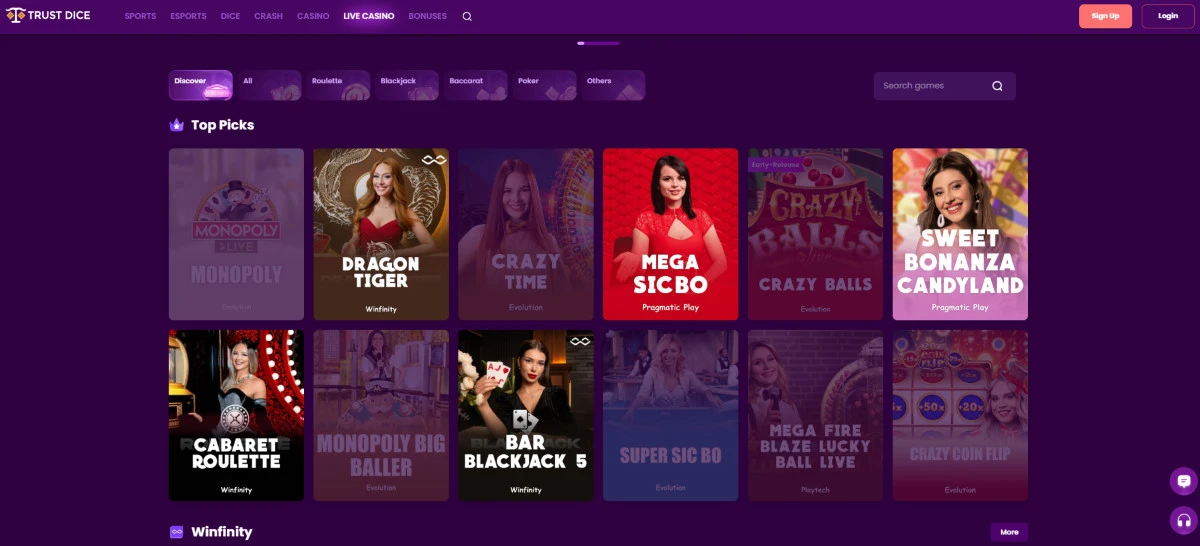Click the banner carousel indicator bar

click(x=598, y=43)
